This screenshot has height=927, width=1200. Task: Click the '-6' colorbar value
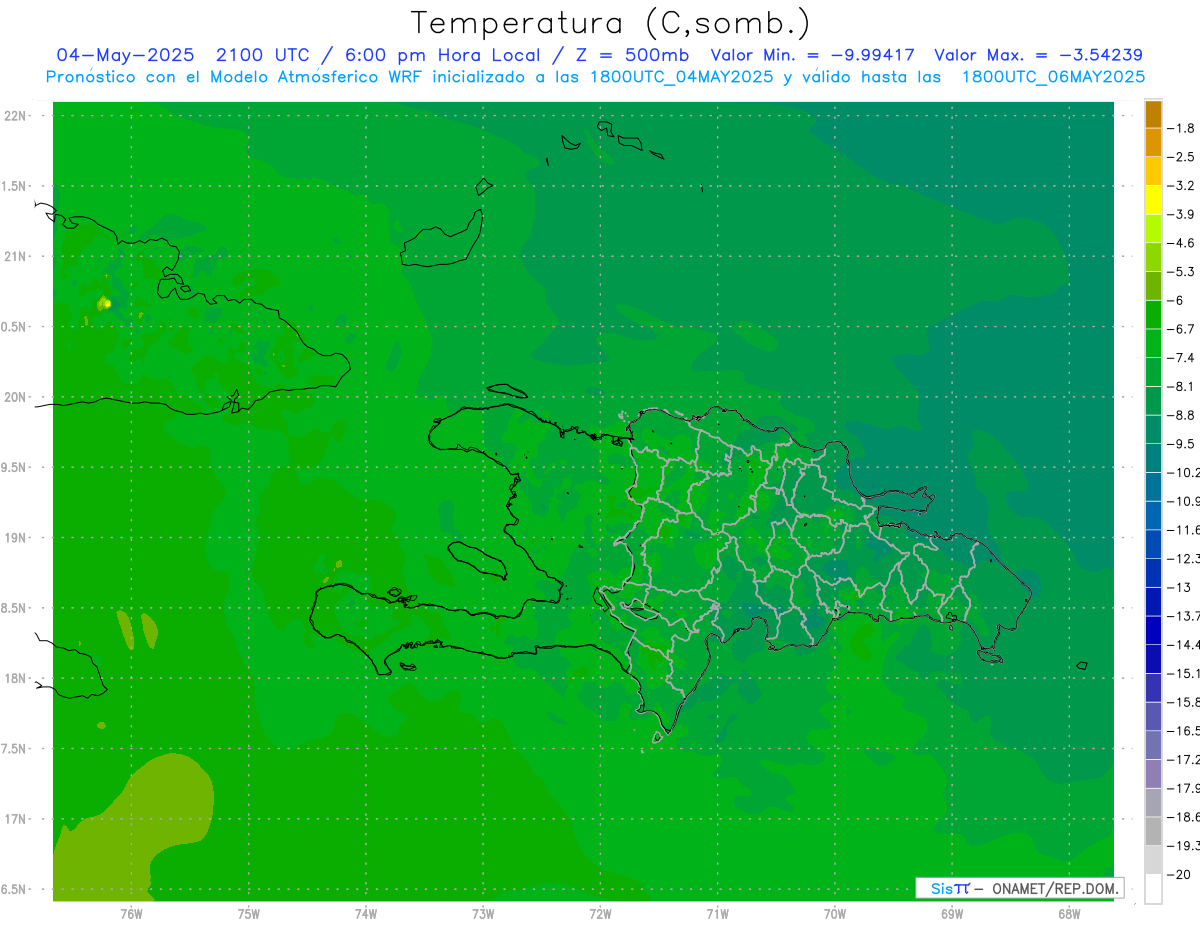pos(1177,300)
